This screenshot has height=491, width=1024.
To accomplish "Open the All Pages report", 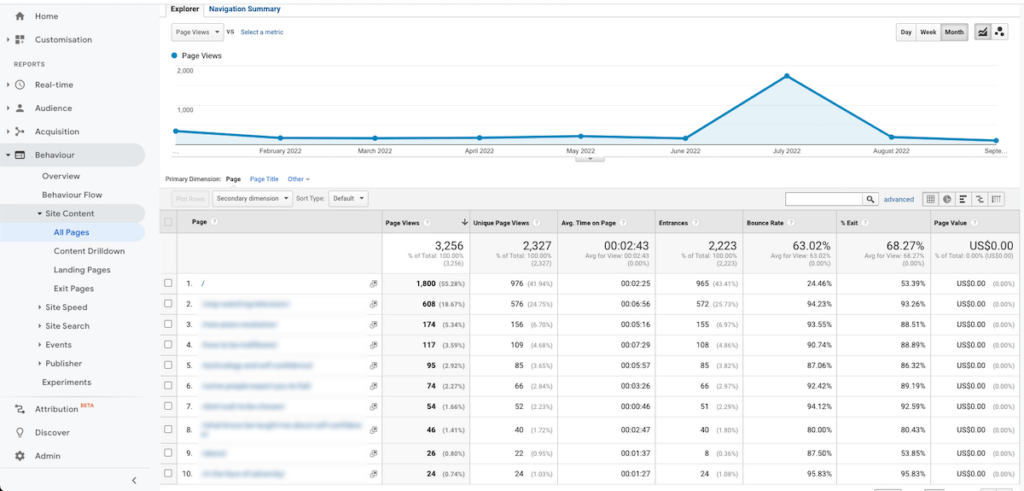I will (72, 232).
